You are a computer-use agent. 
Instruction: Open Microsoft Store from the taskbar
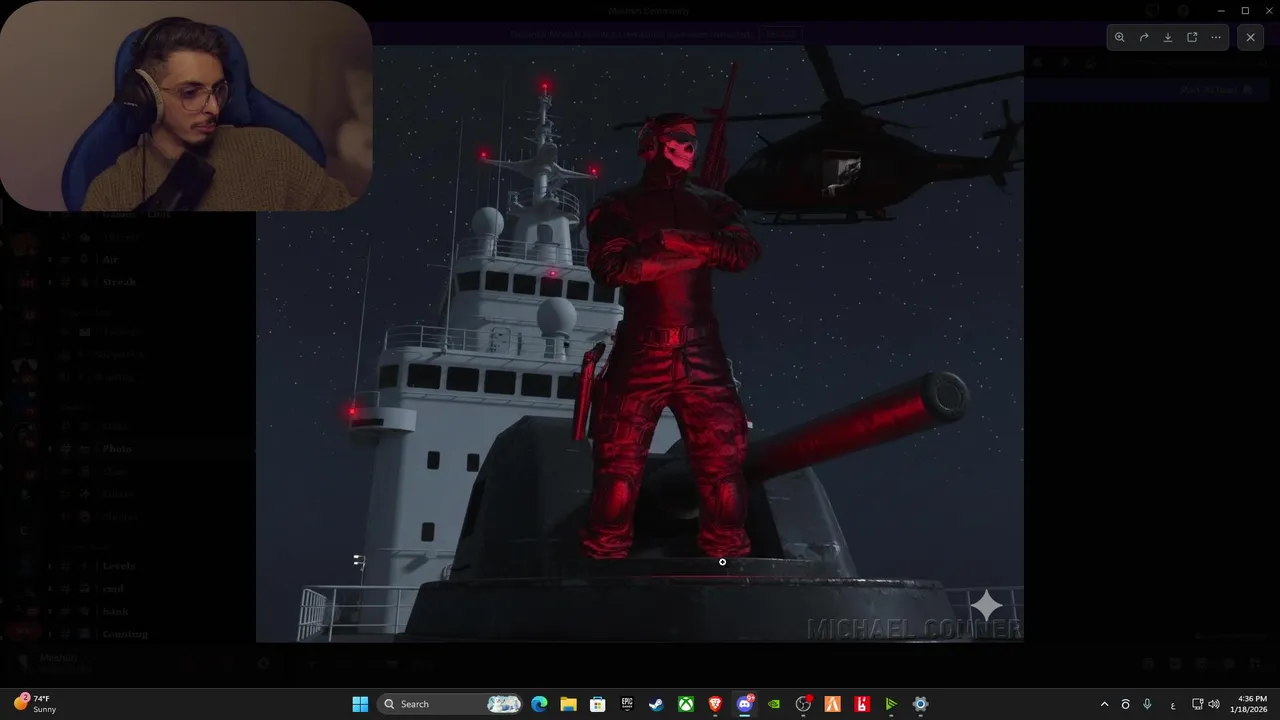pyautogui.click(x=598, y=704)
